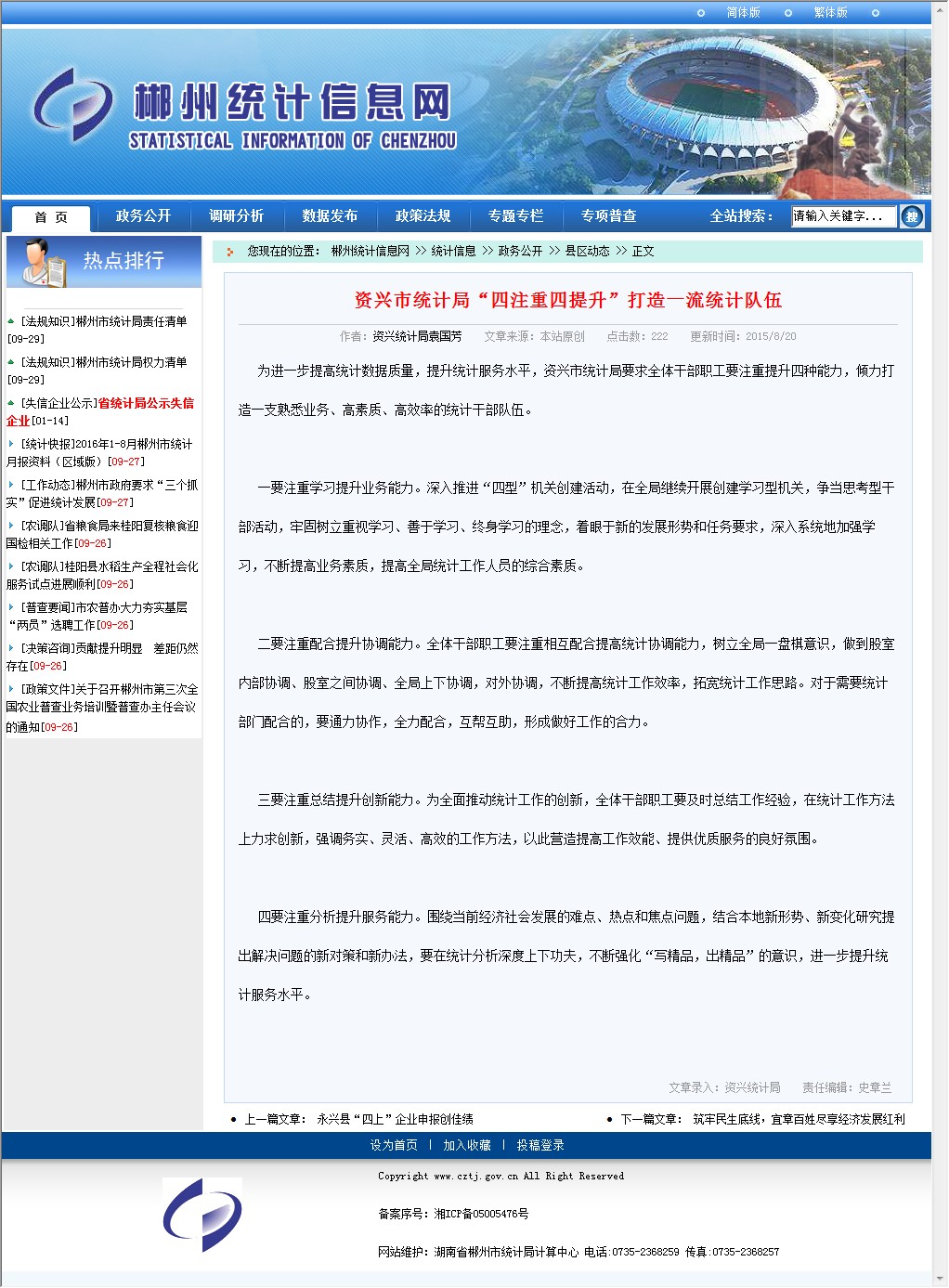Open the red 省统计局公示失信企业 link

[x=145, y=403]
